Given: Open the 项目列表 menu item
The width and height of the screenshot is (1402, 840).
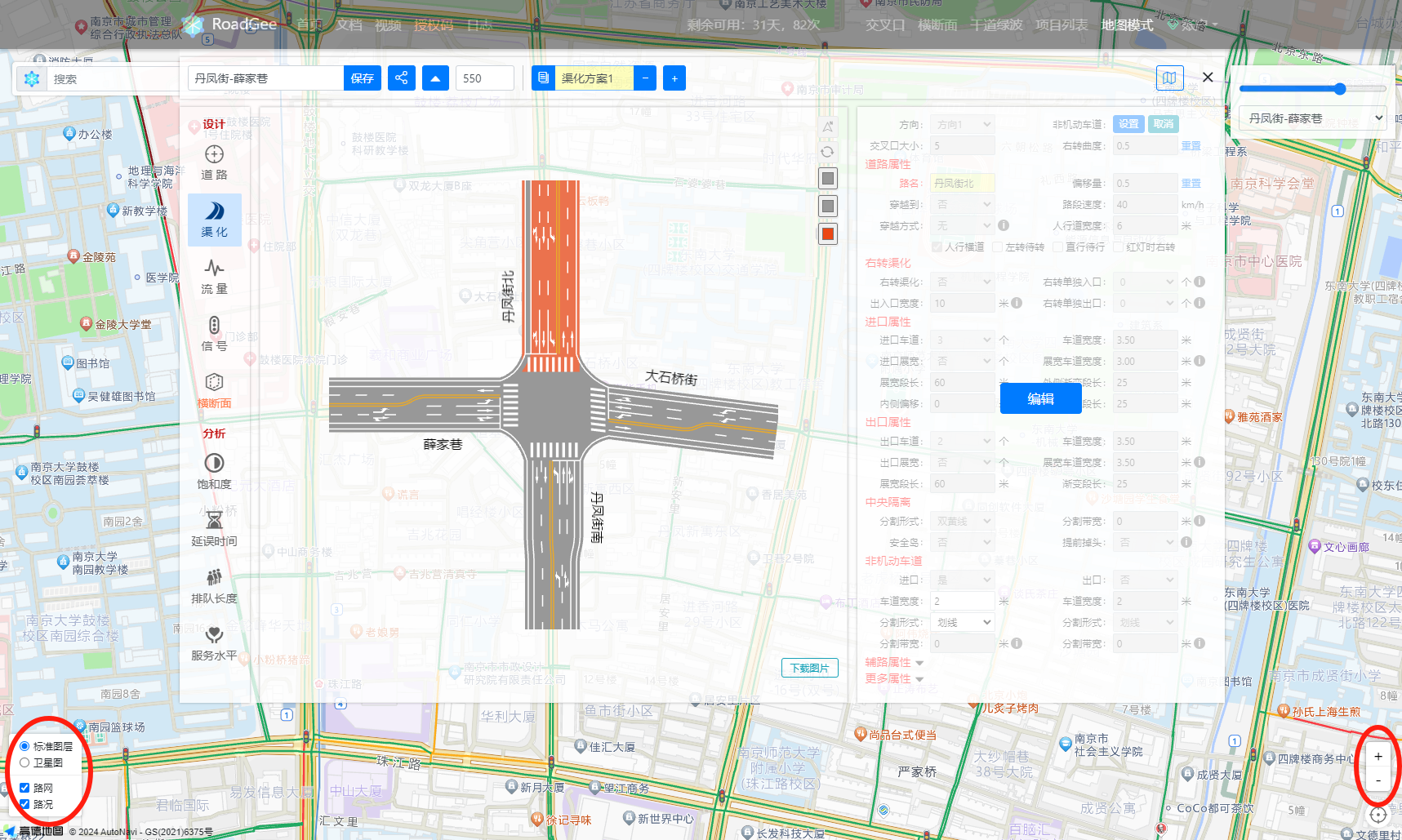Looking at the screenshot, I should (x=1062, y=24).
